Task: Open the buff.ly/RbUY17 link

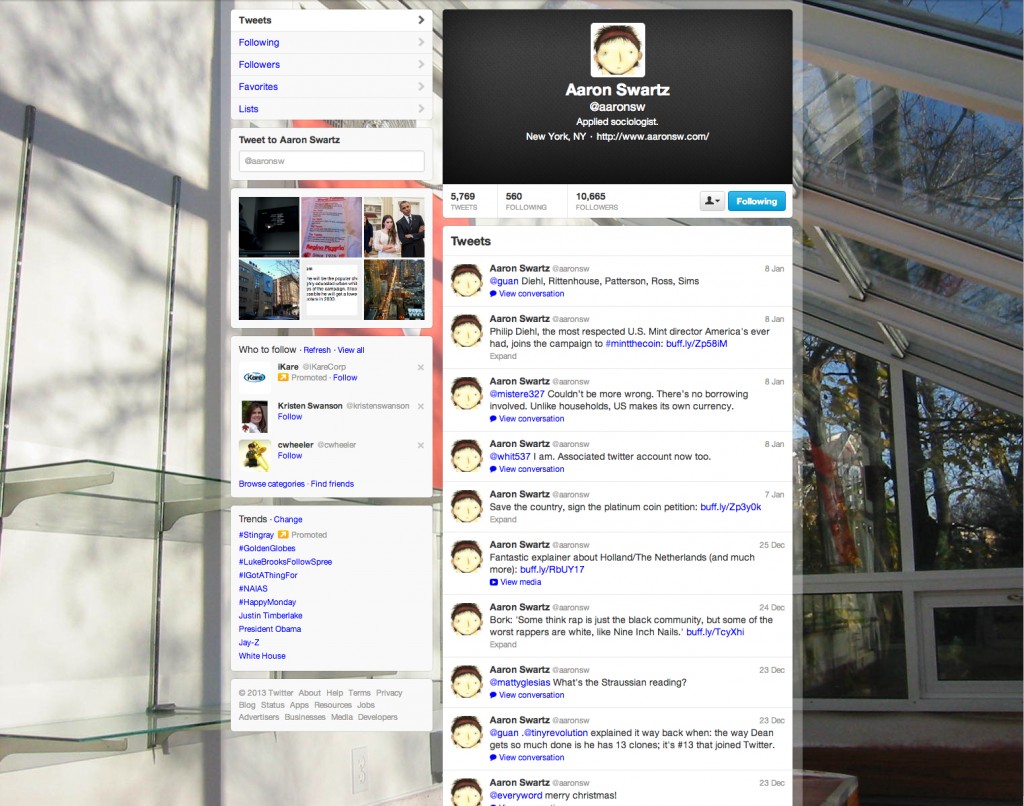Action: (552, 570)
